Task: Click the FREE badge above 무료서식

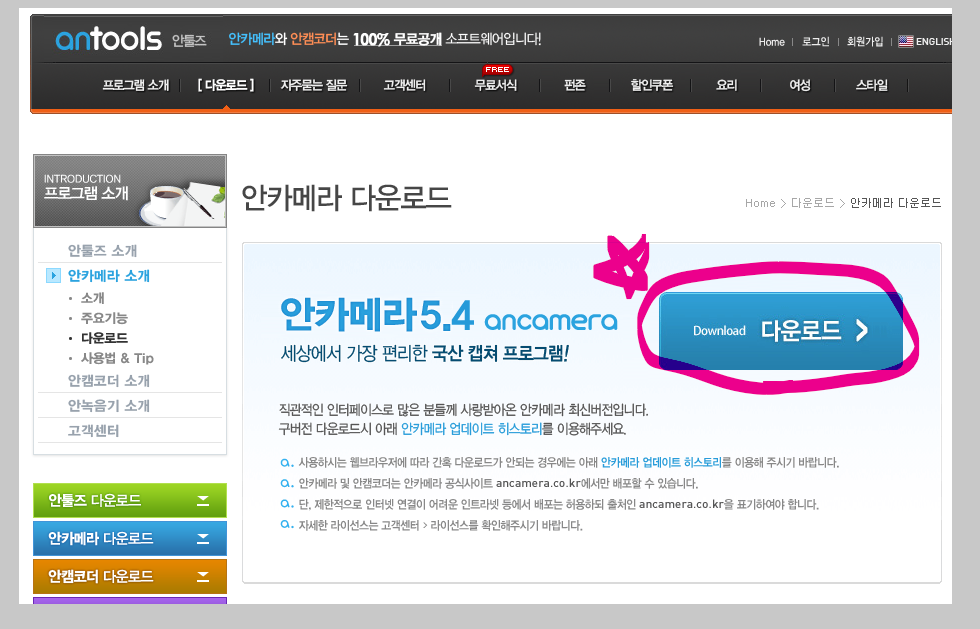Action: (497, 69)
